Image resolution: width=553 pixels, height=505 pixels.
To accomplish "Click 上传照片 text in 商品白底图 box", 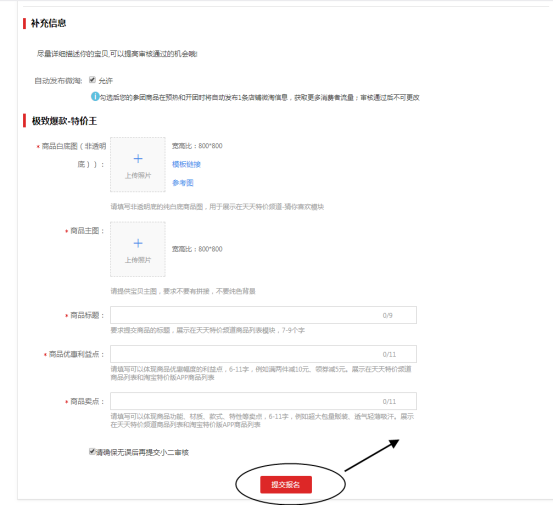I will click(x=138, y=175).
